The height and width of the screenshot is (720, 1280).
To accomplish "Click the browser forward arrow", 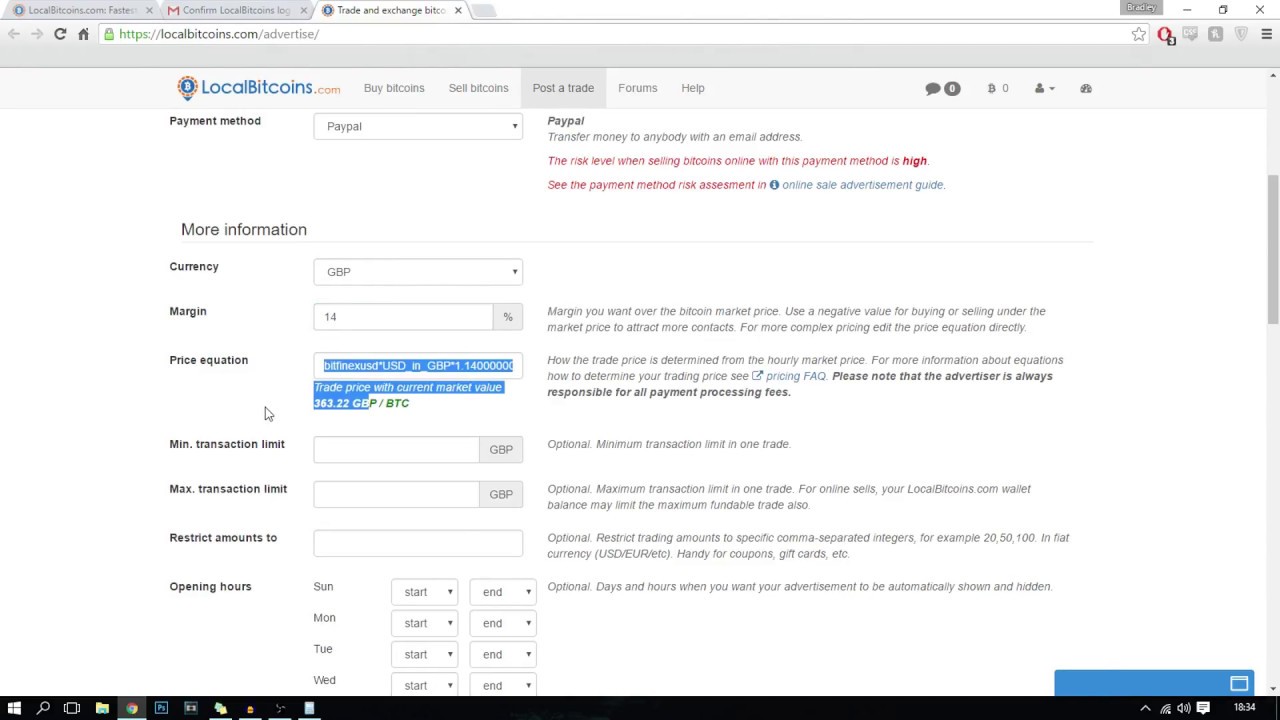I will [x=37, y=34].
